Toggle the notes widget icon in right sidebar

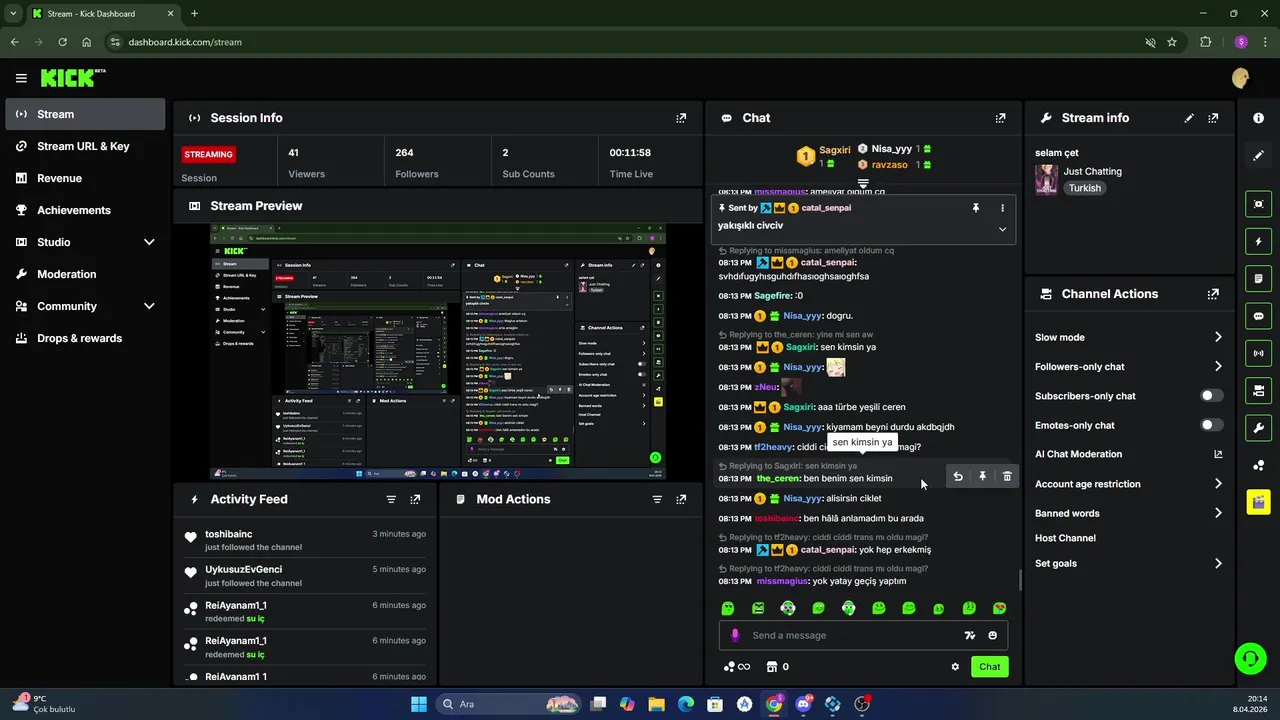[1258, 278]
